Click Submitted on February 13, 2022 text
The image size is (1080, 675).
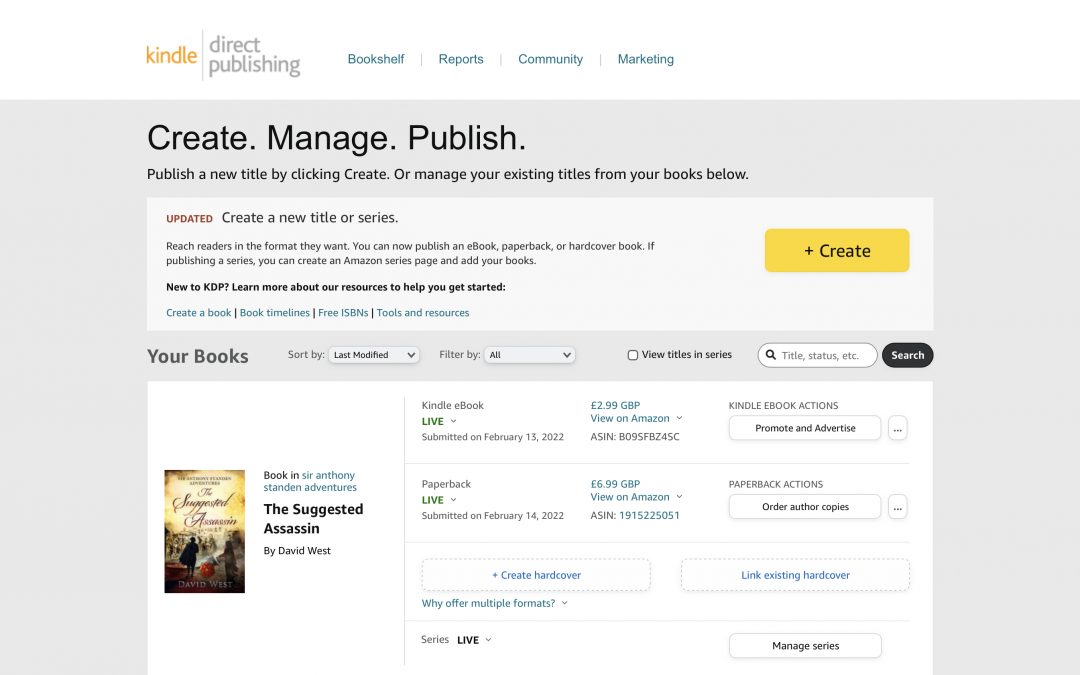coord(492,437)
